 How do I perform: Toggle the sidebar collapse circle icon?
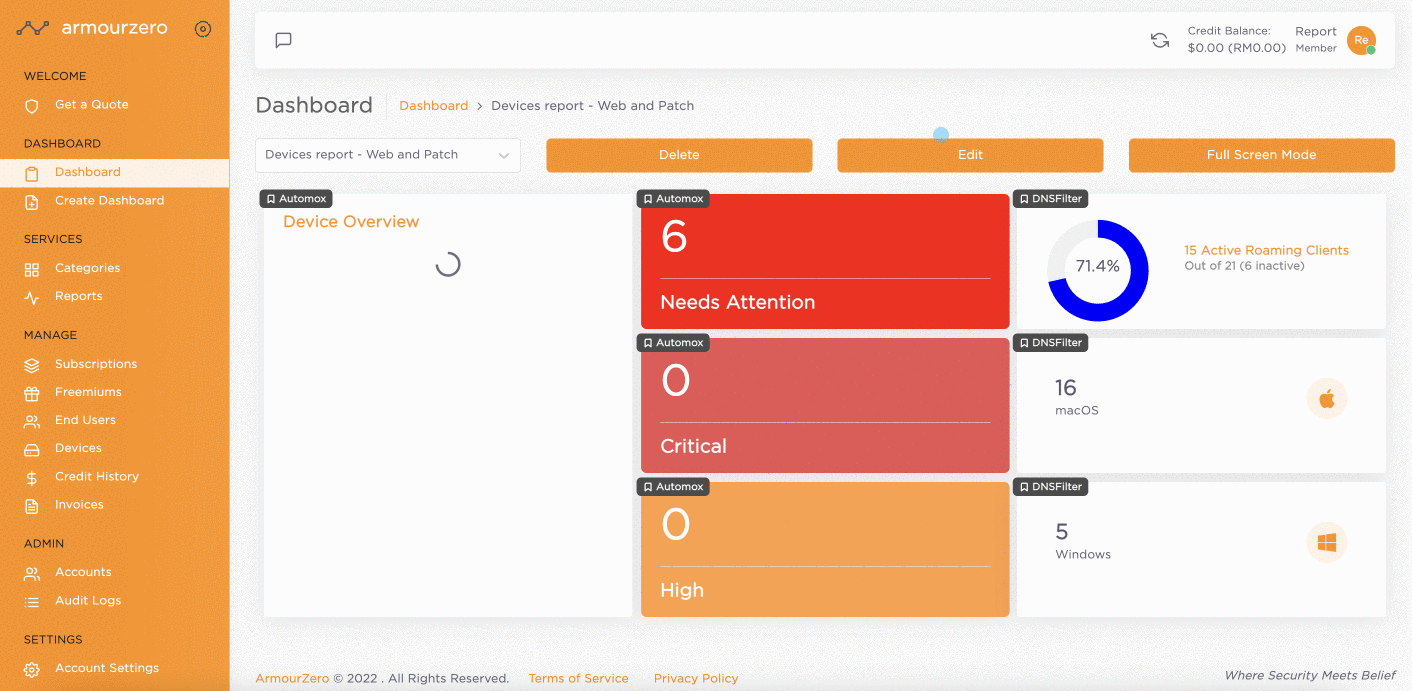[203, 29]
